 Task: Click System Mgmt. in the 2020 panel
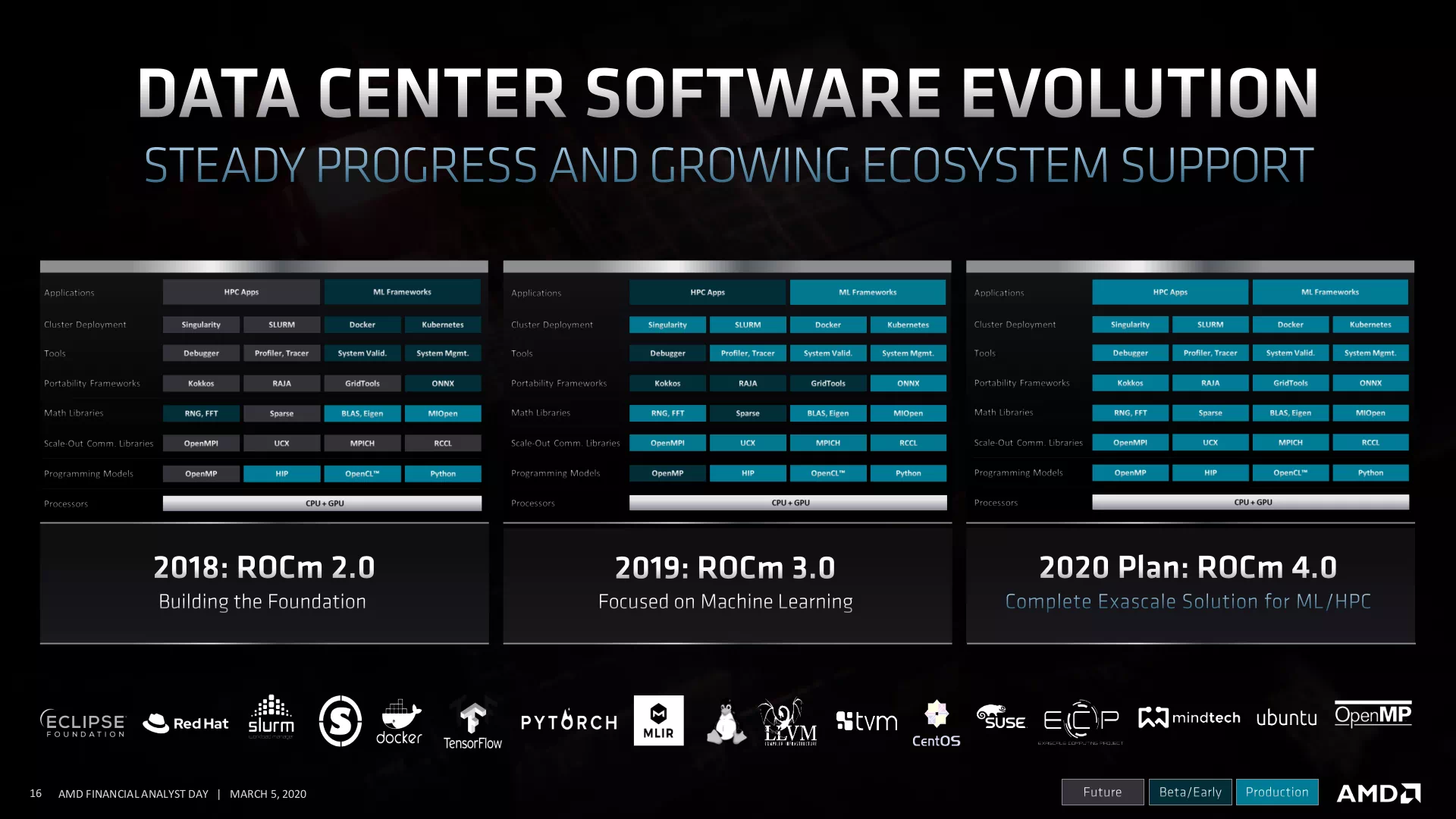(x=1370, y=353)
